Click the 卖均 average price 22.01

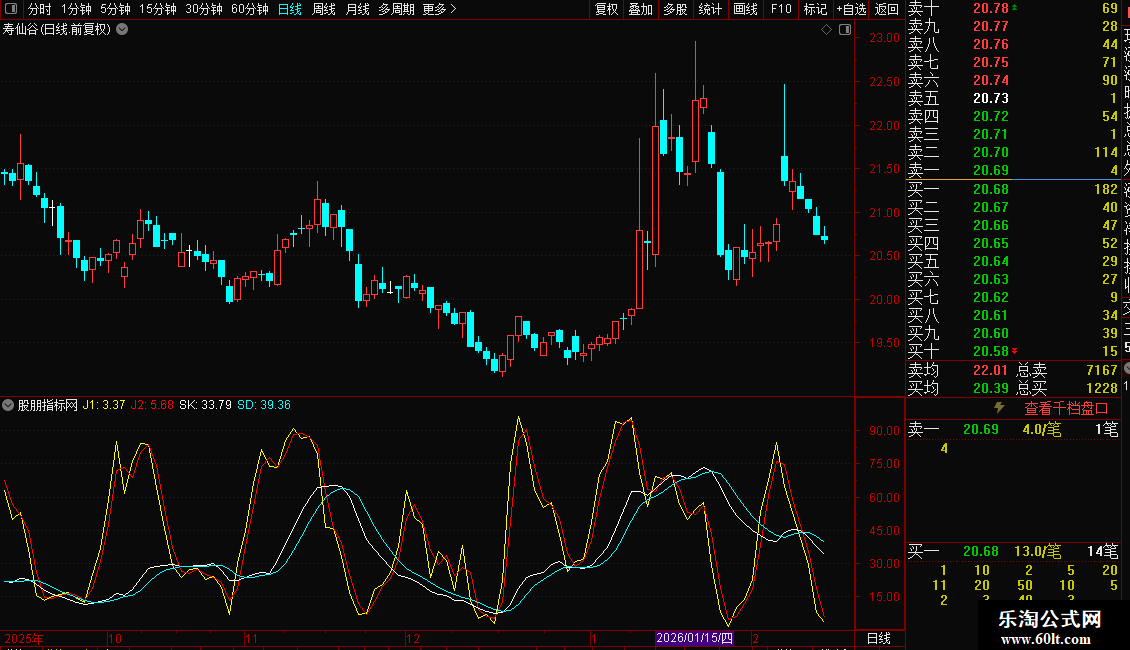click(990, 370)
